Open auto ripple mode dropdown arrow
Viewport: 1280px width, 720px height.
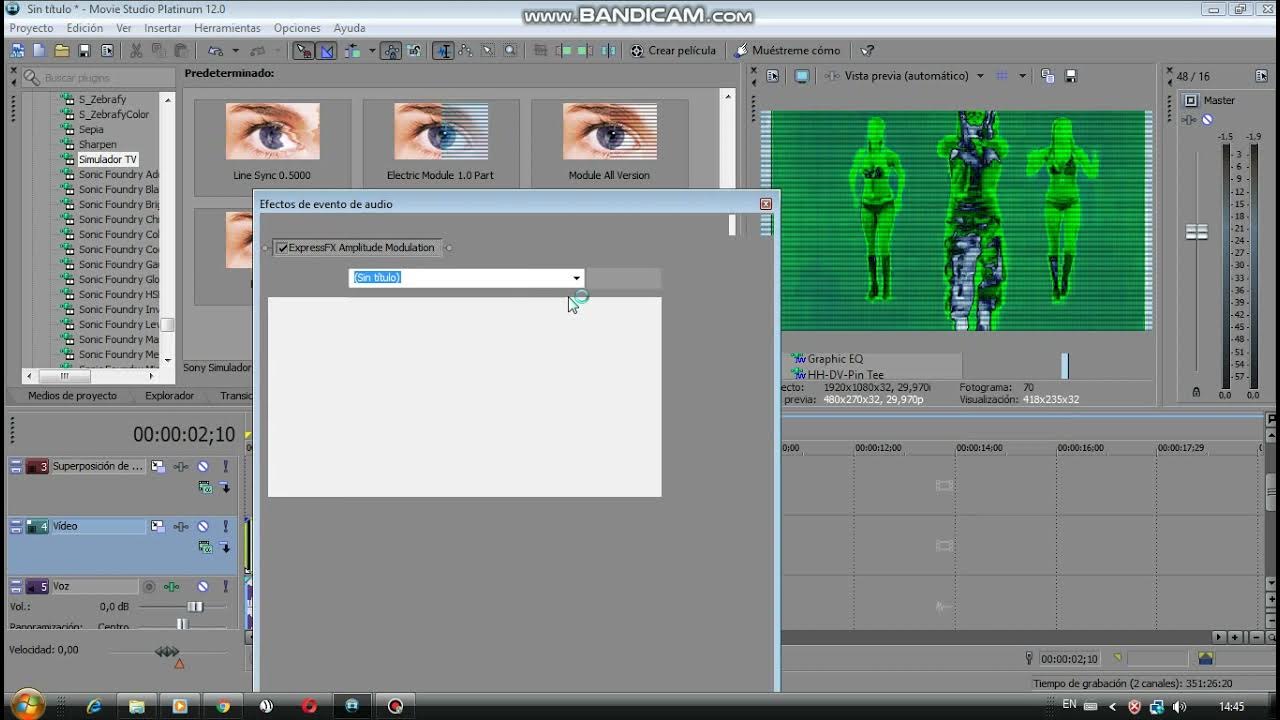372,50
